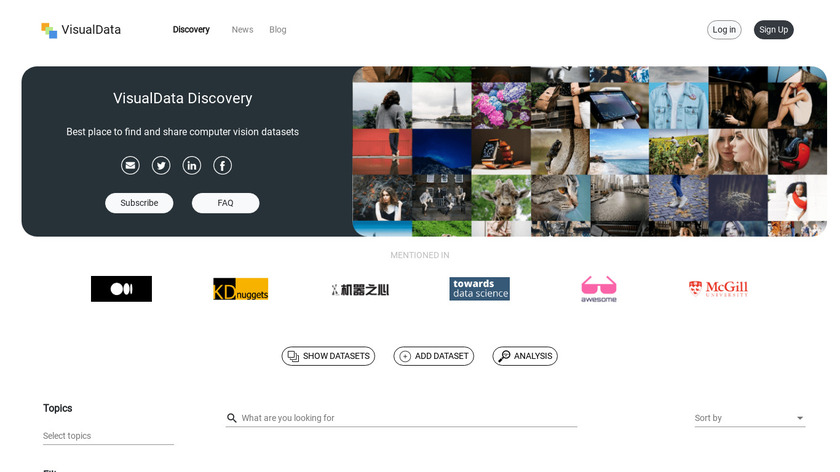Viewport: 840px width, 472px height.
Task: Click the VisualData logo icon
Action: [x=49, y=30]
